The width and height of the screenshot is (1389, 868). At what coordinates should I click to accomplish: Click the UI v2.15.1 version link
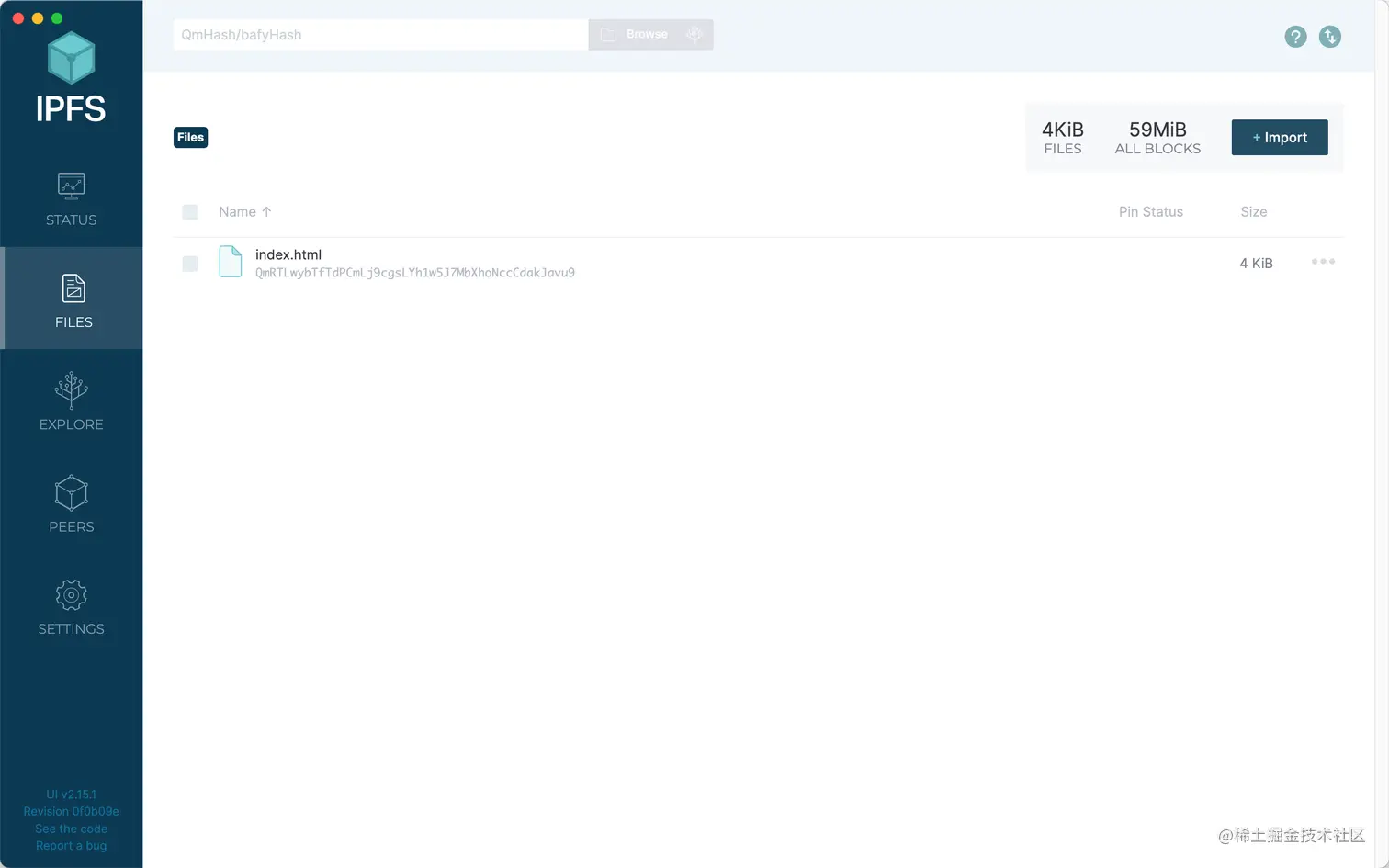pos(71,795)
